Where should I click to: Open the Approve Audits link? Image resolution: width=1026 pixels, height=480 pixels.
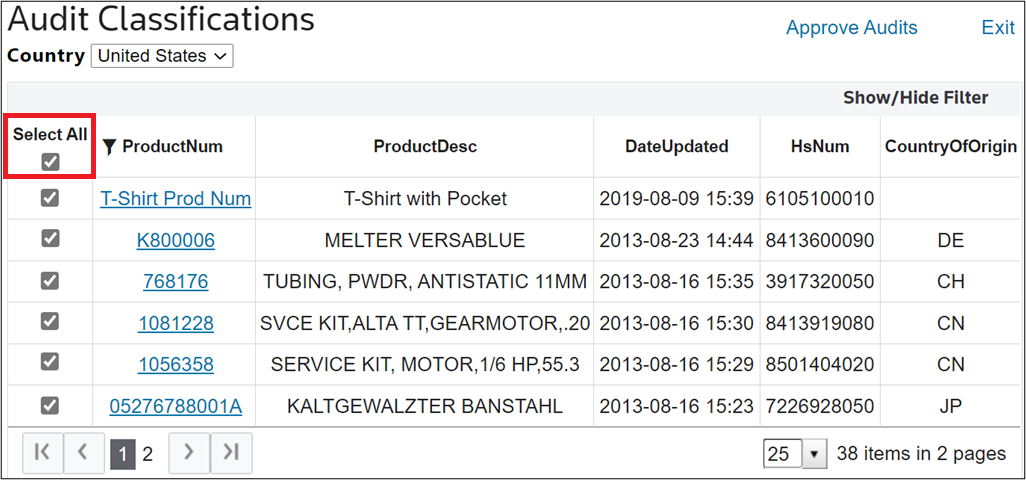point(851,28)
